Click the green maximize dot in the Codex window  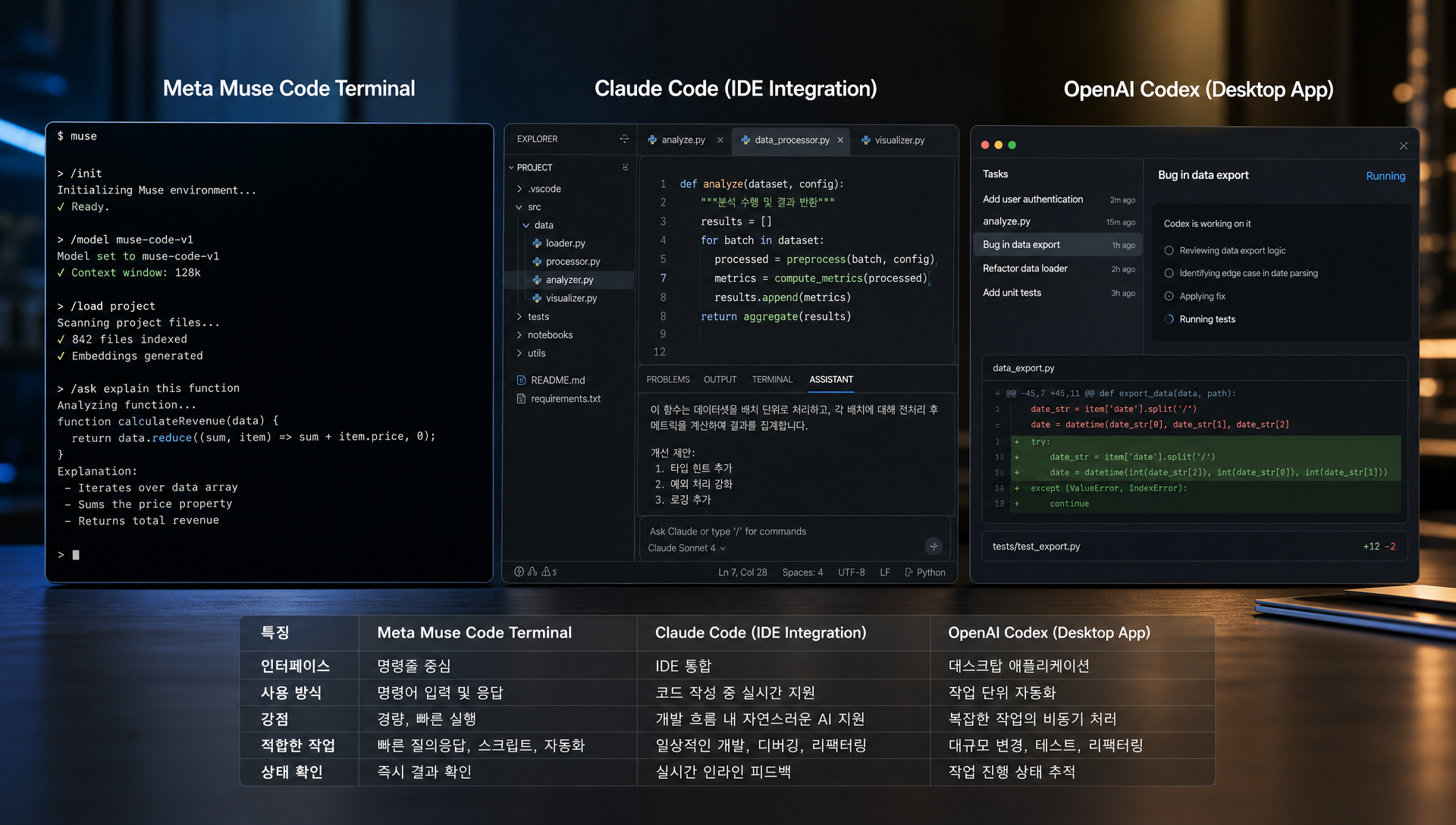[x=1012, y=145]
